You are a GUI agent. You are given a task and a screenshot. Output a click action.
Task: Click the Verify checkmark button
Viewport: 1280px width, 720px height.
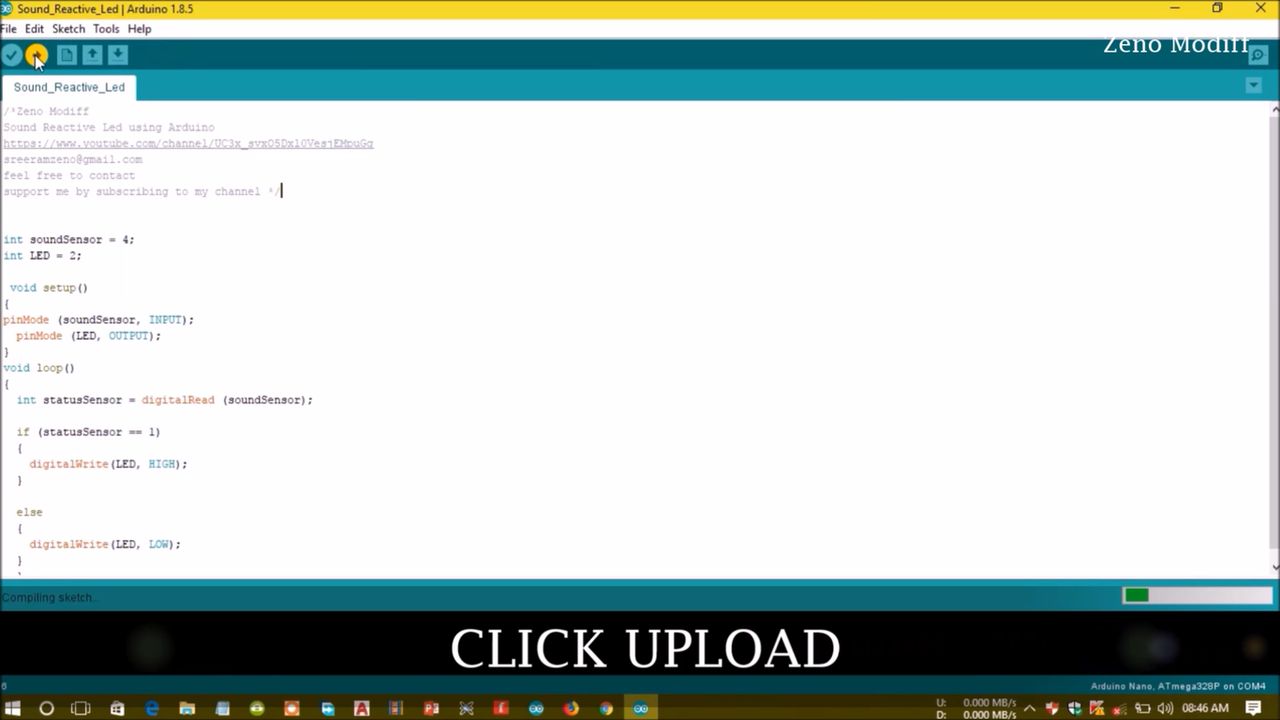coord(12,55)
